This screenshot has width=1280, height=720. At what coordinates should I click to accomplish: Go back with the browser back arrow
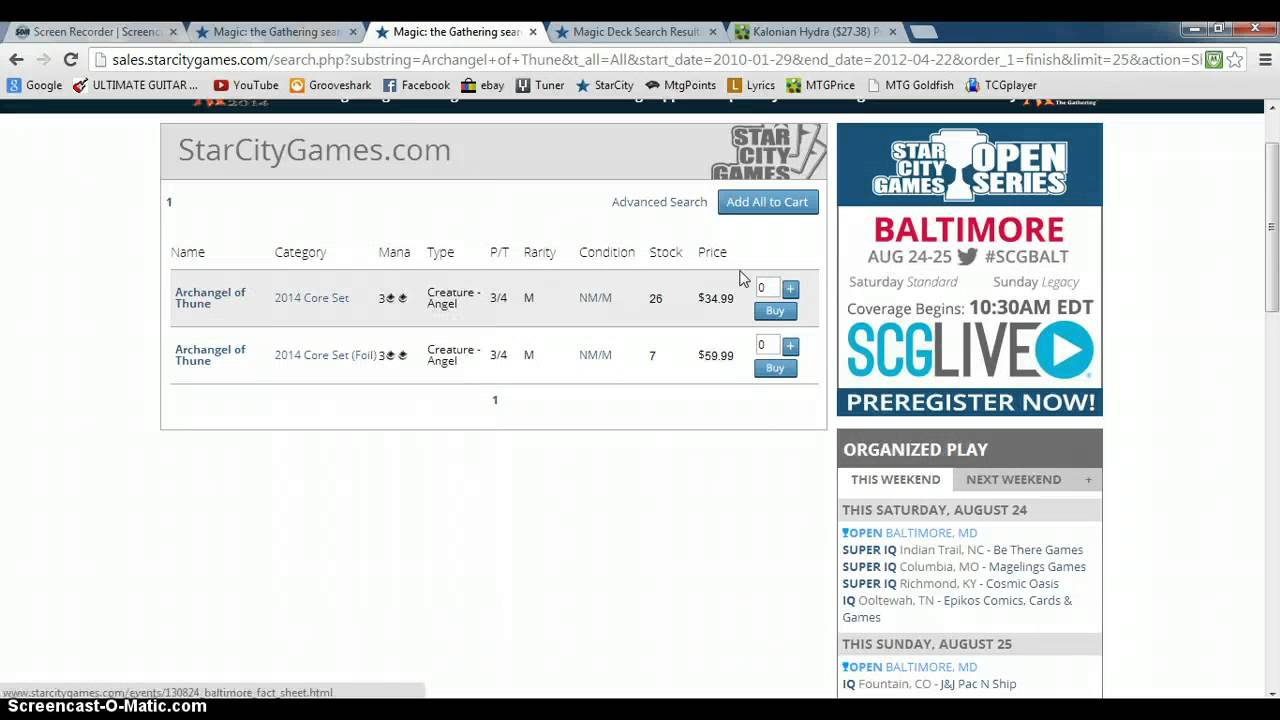click(17, 59)
